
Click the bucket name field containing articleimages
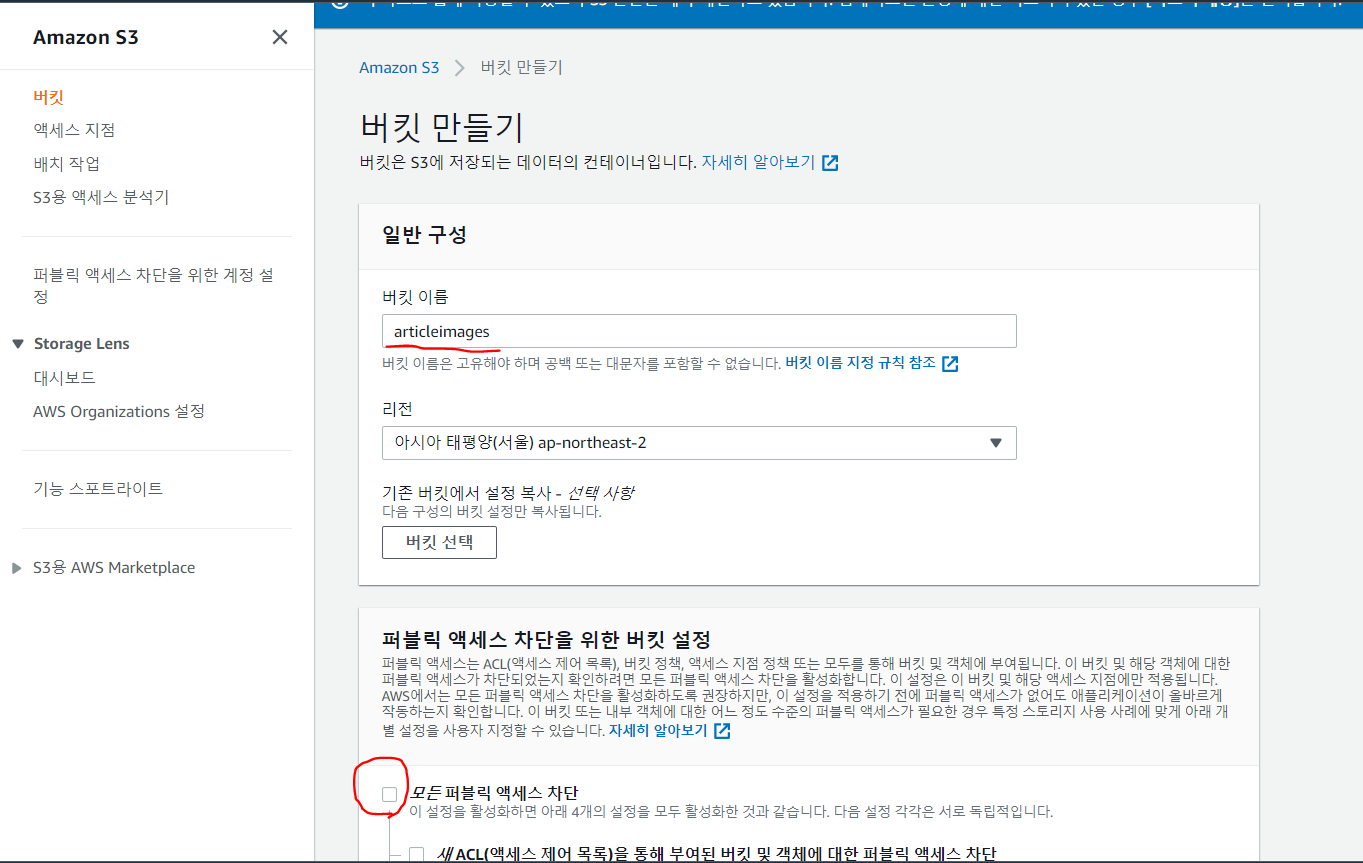699,331
